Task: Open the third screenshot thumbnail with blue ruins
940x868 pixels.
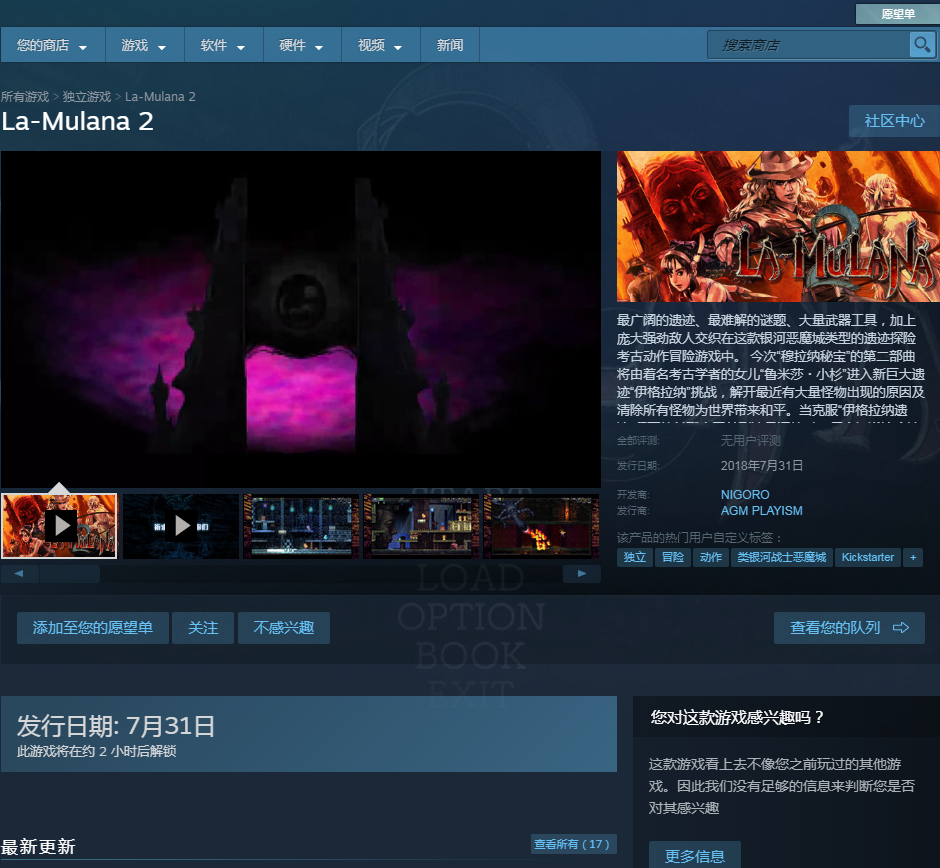Action: click(x=301, y=526)
